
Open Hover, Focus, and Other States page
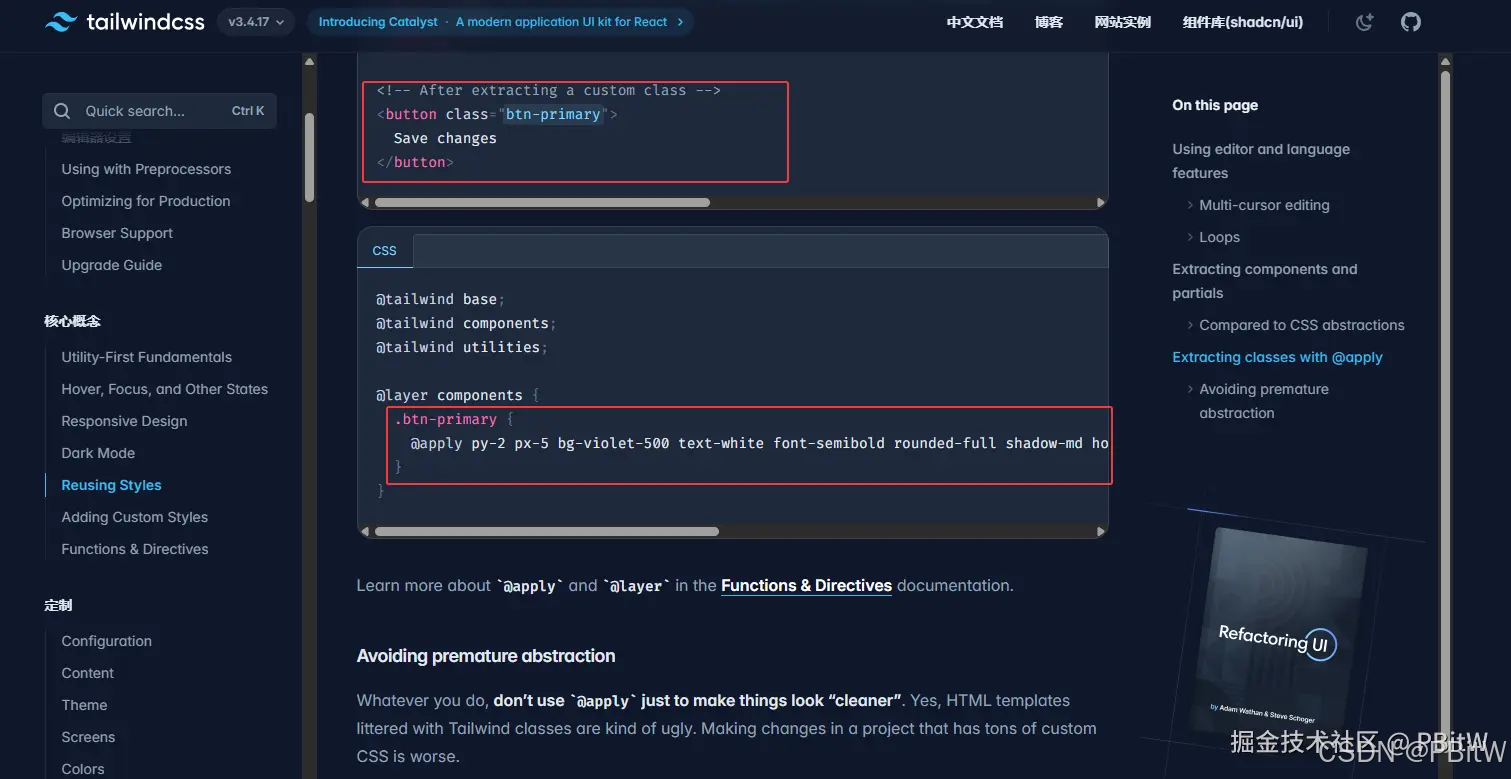pyautogui.click(x=164, y=389)
